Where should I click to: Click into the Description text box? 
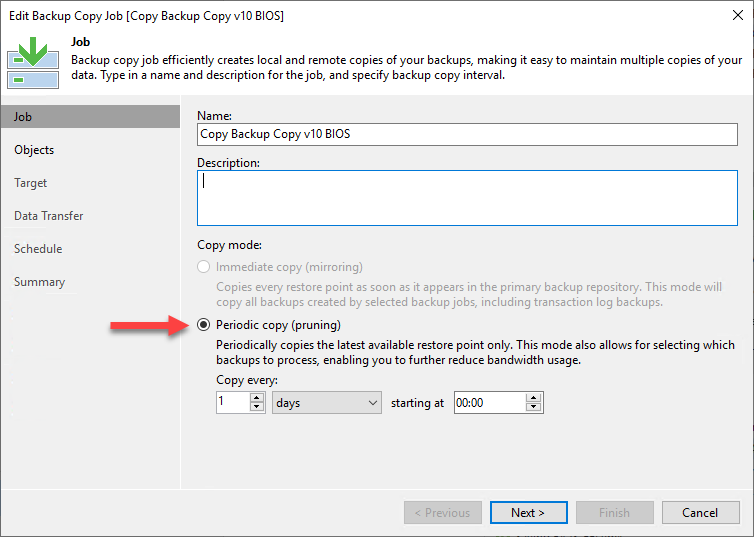467,198
